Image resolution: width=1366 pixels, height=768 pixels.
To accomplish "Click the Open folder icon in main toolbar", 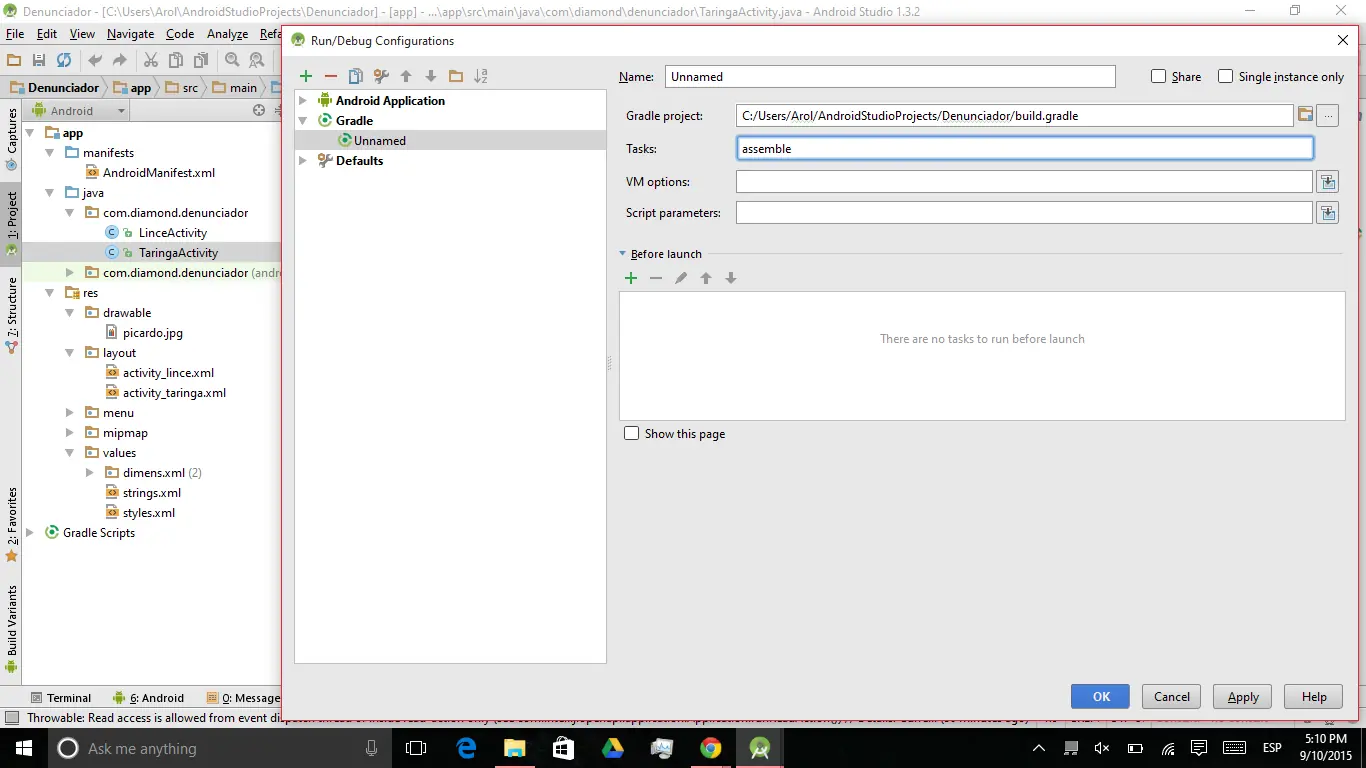I will point(14,60).
